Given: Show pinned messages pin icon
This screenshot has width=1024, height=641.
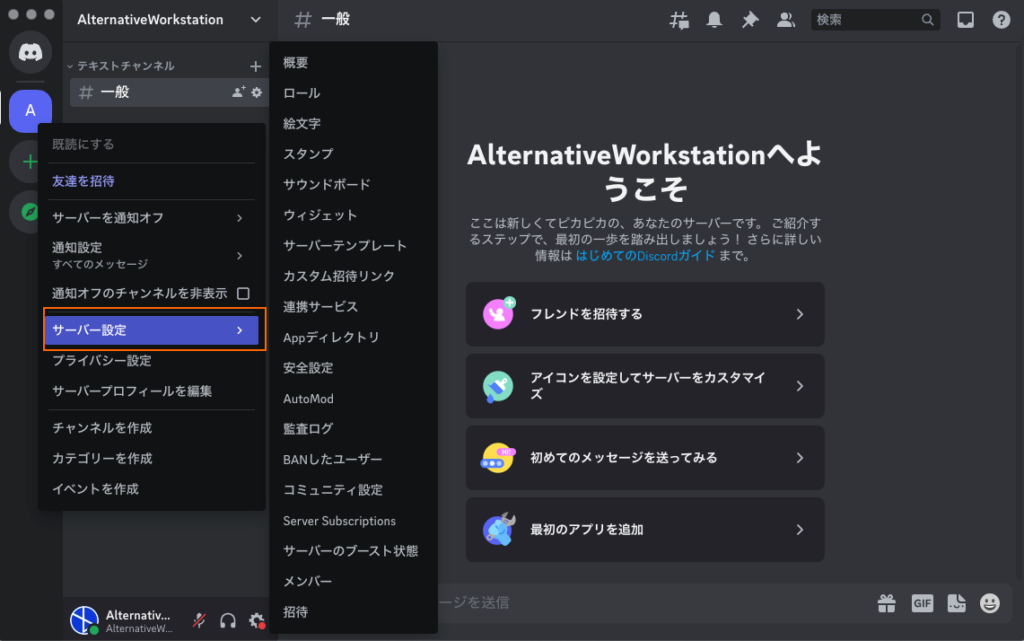Looking at the screenshot, I should 749,20.
